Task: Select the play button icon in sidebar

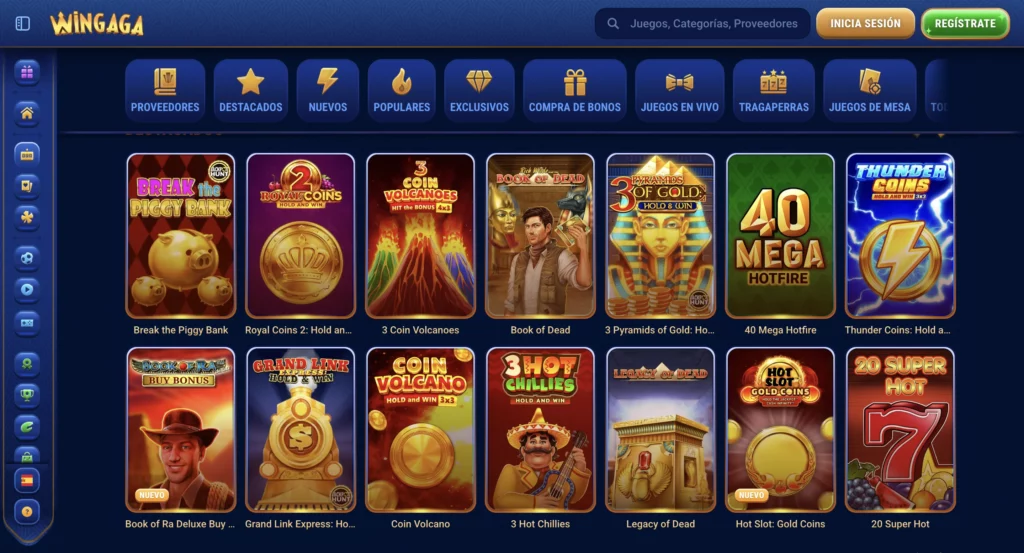Action: (x=27, y=289)
